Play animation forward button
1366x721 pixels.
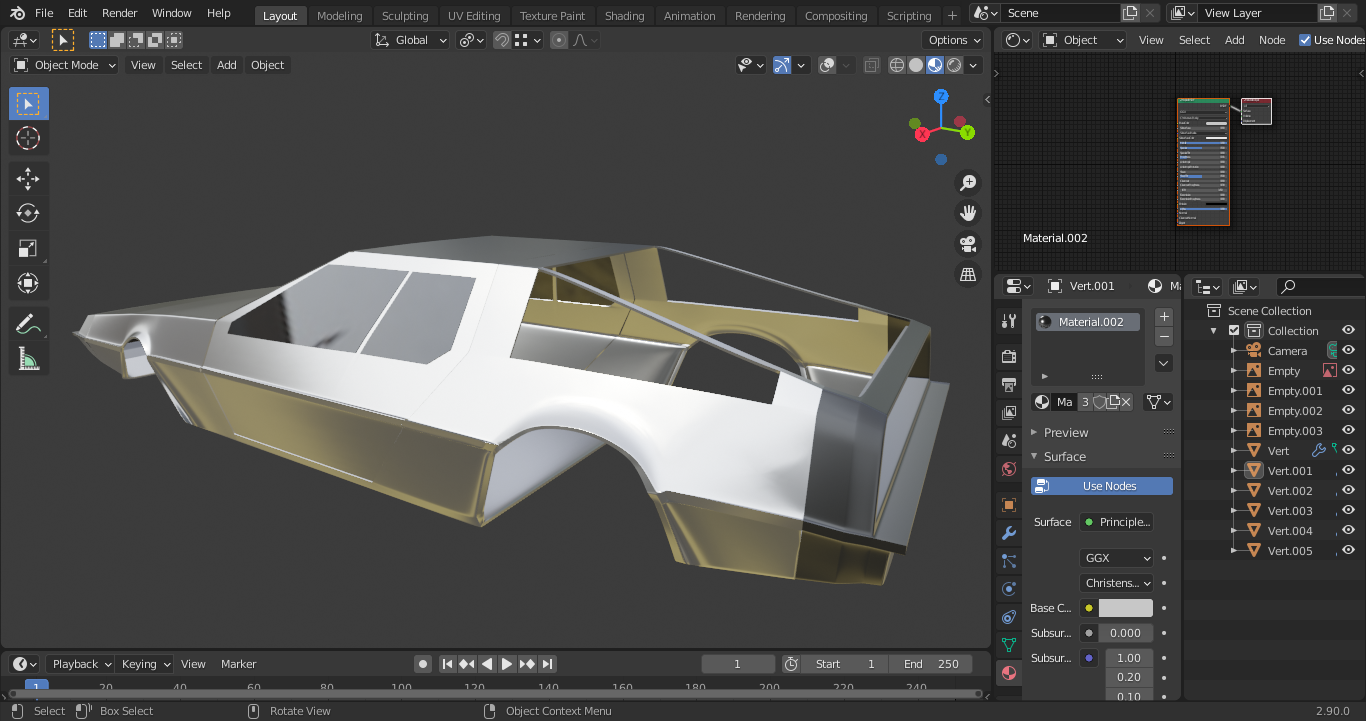(507, 664)
